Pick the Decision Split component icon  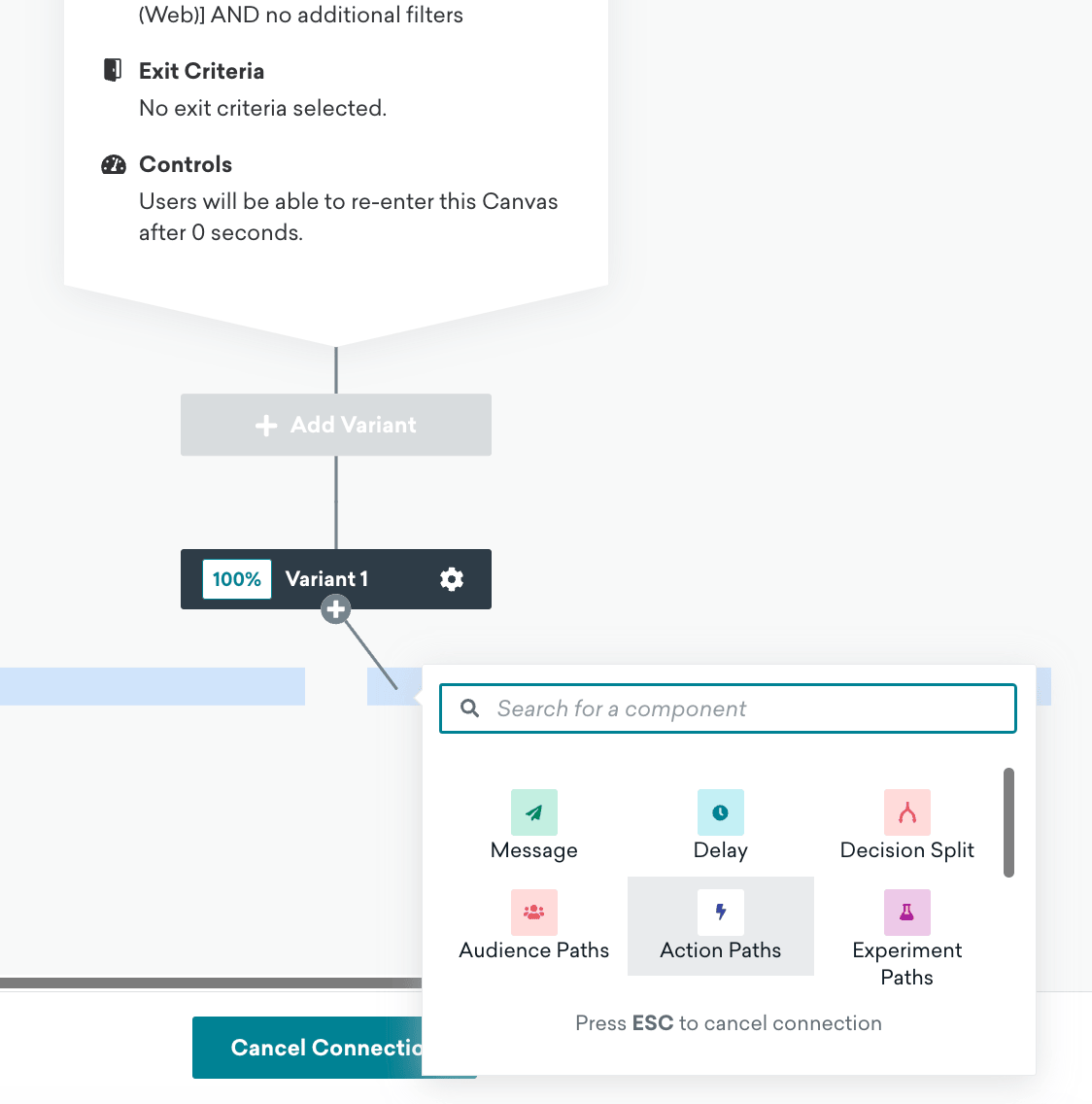pos(906,811)
